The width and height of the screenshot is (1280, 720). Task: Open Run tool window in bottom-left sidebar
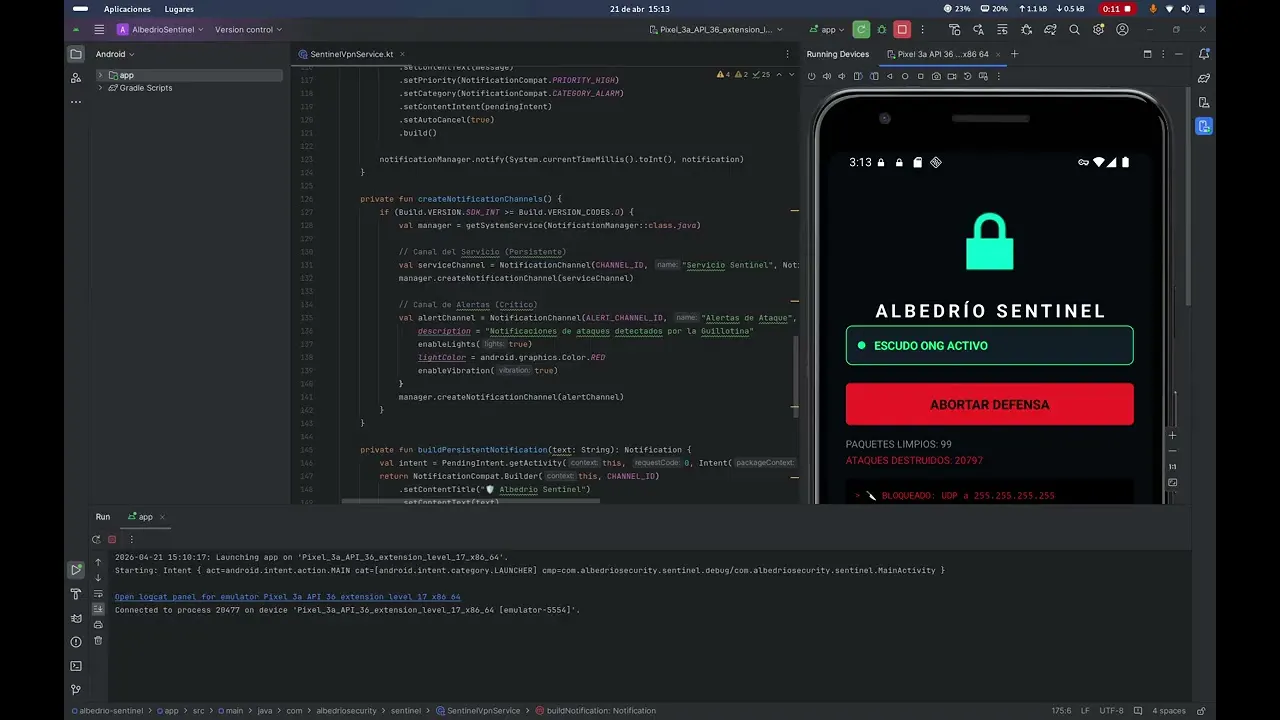(x=76, y=569)
